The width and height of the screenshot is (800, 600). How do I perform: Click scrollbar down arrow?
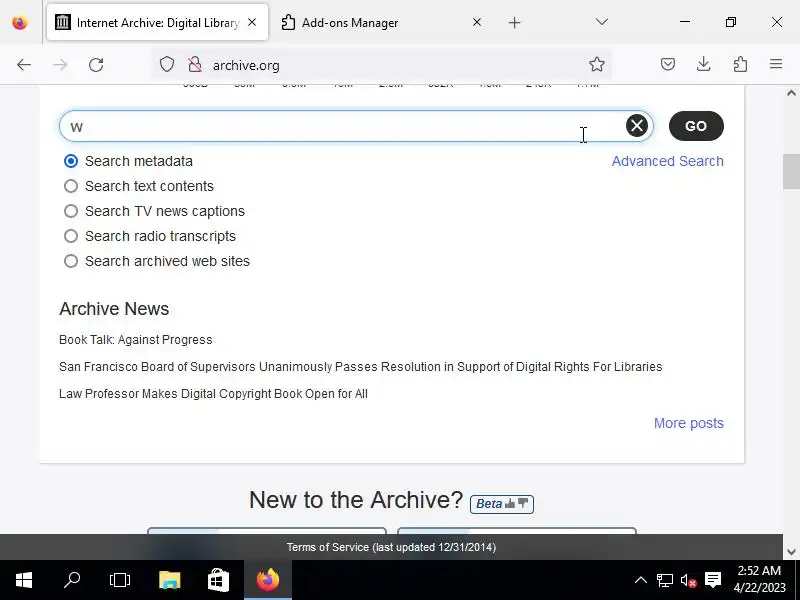791,552
